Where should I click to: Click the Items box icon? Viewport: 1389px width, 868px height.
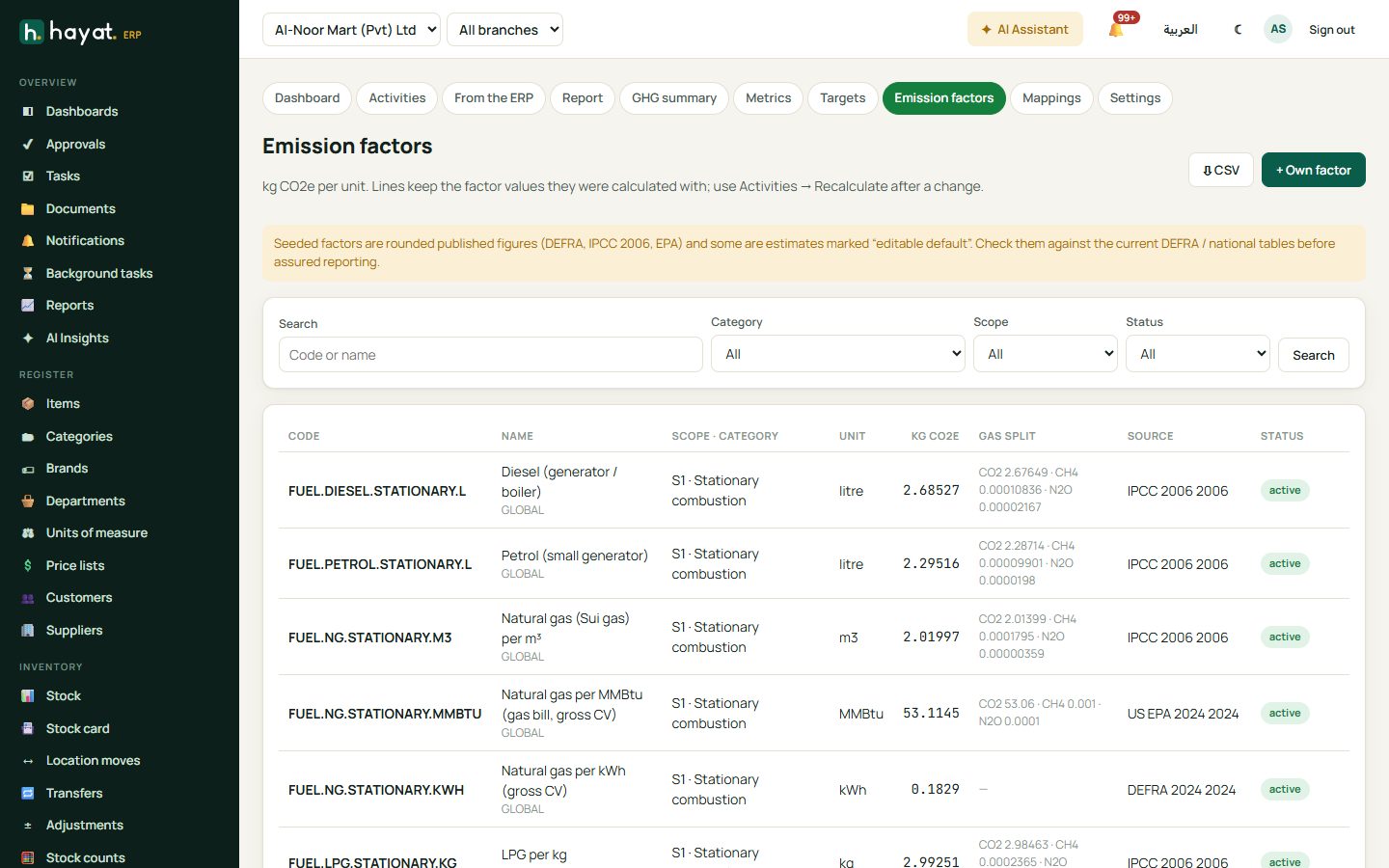28,404
